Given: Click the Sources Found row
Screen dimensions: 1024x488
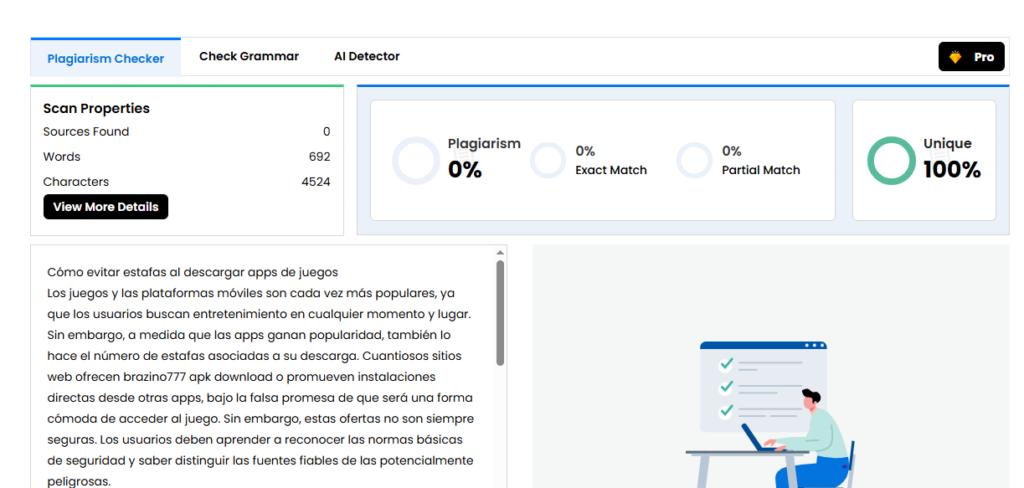Looking at the screenshot, I should click(186, 132).
